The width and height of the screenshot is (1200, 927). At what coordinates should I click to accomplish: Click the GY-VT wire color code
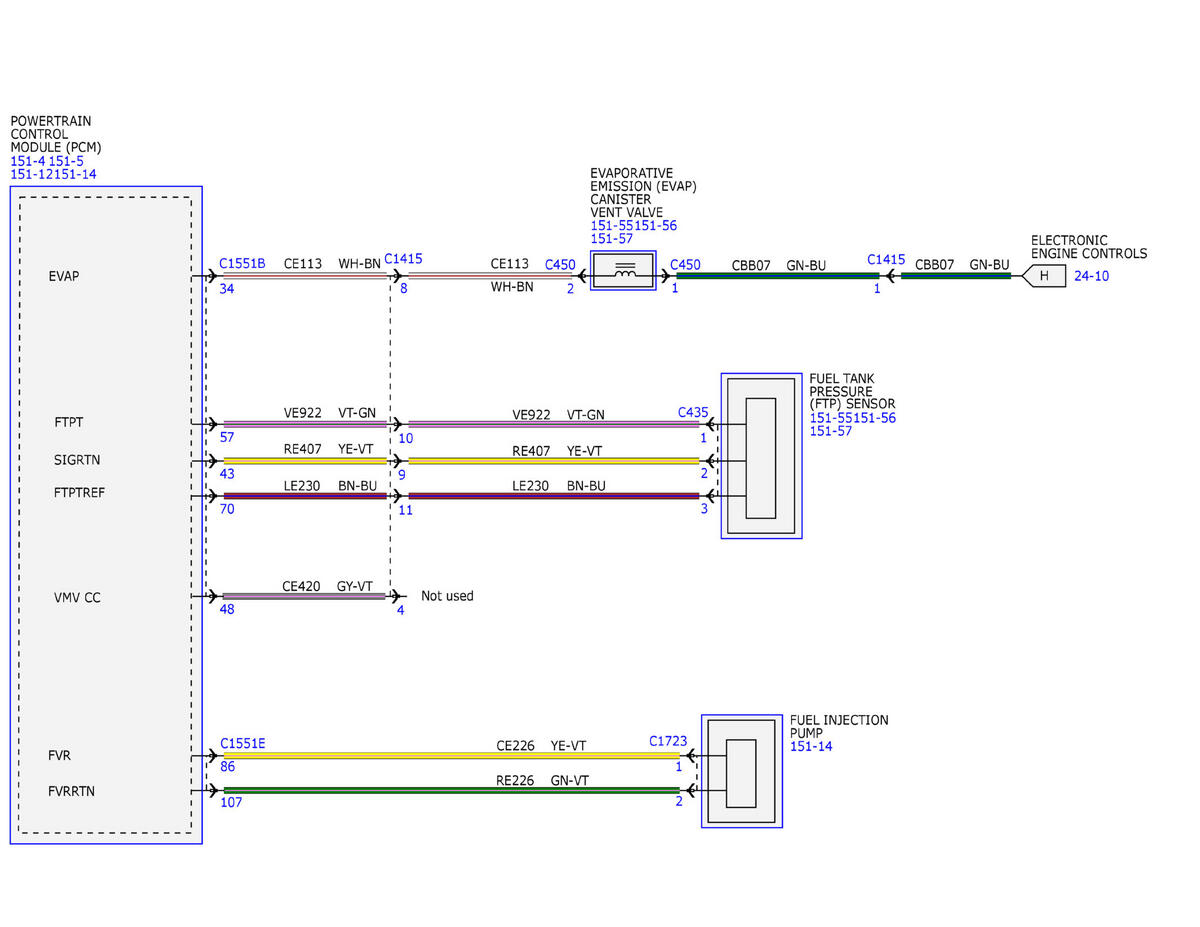355,586
